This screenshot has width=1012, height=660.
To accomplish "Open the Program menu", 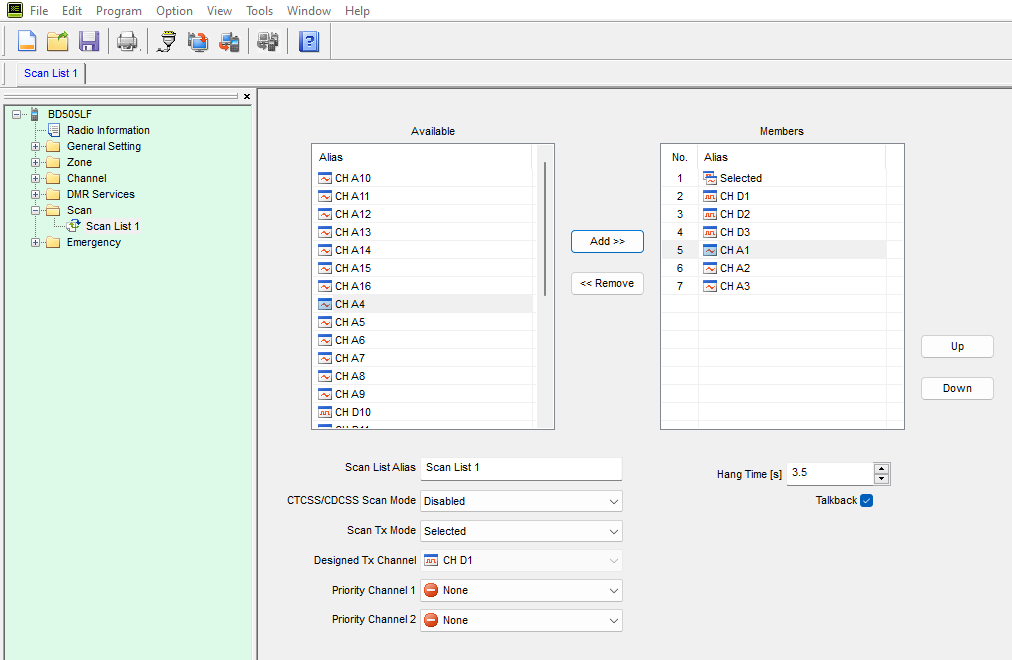I will 119,11.
